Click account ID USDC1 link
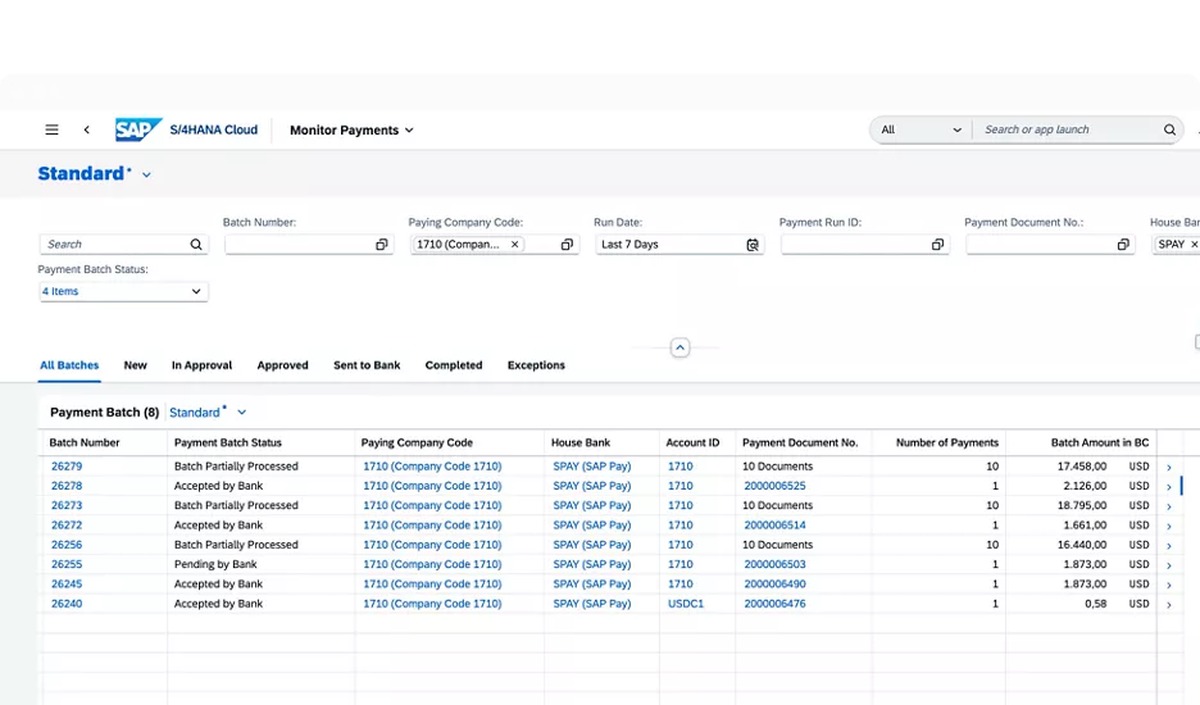The image size is (1200, 705). click(x=686, y=604)
